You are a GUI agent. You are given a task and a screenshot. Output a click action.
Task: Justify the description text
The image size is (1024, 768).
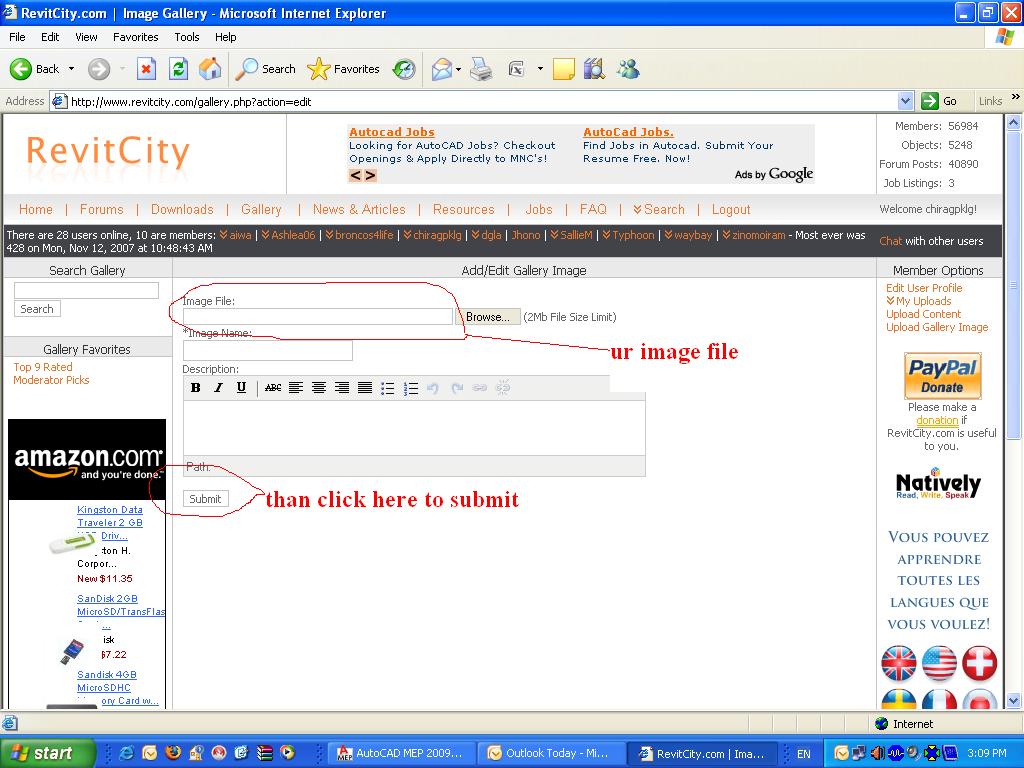[365, 388]
